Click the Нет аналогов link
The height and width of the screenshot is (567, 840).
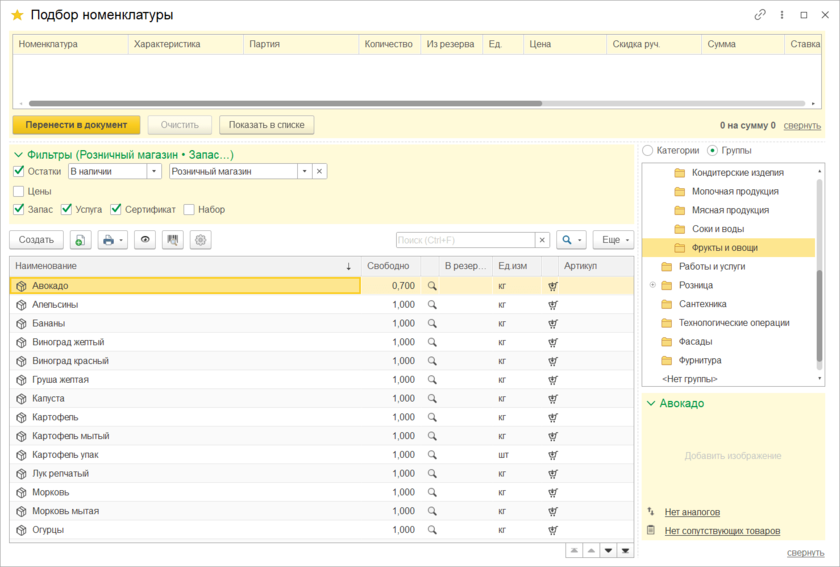[x=692, y=512]
